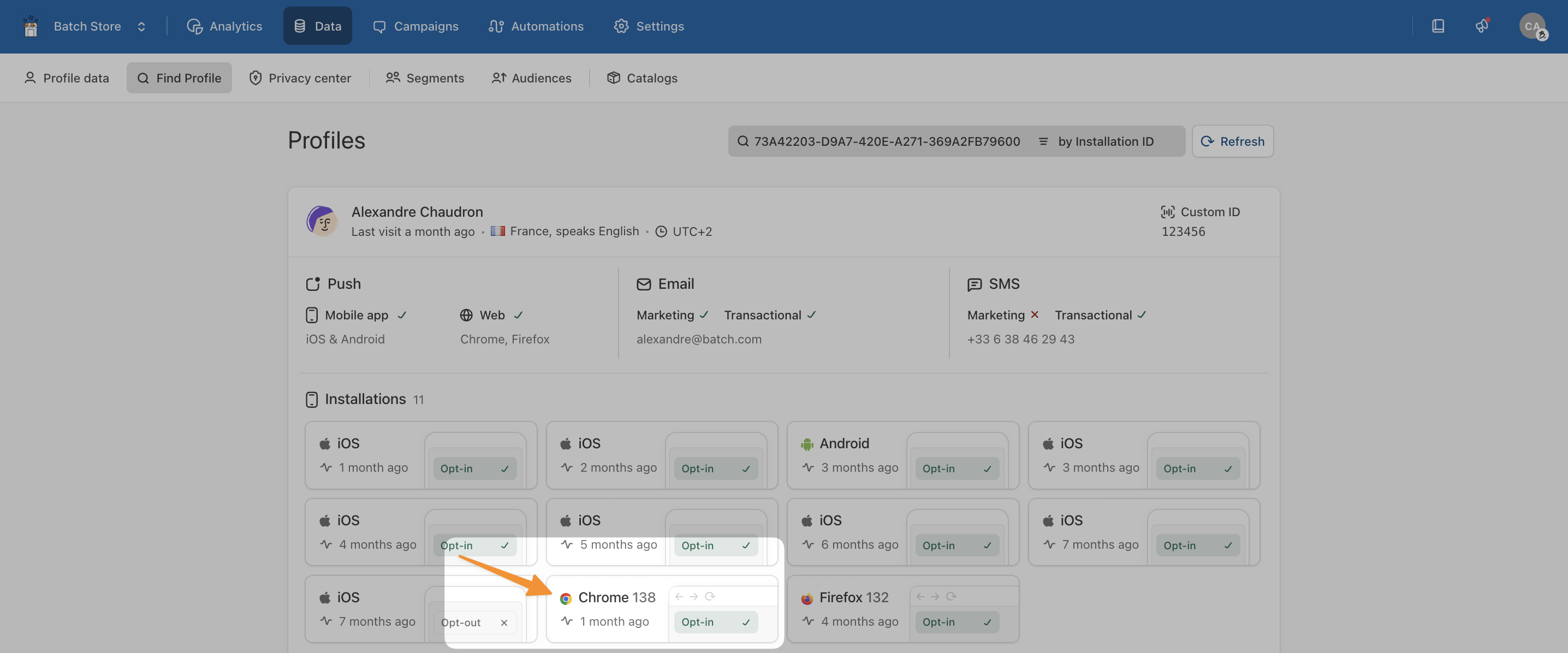The image size is (1568, 653).
Task: Click the CA user avatar
Action: pos(1532,26)
